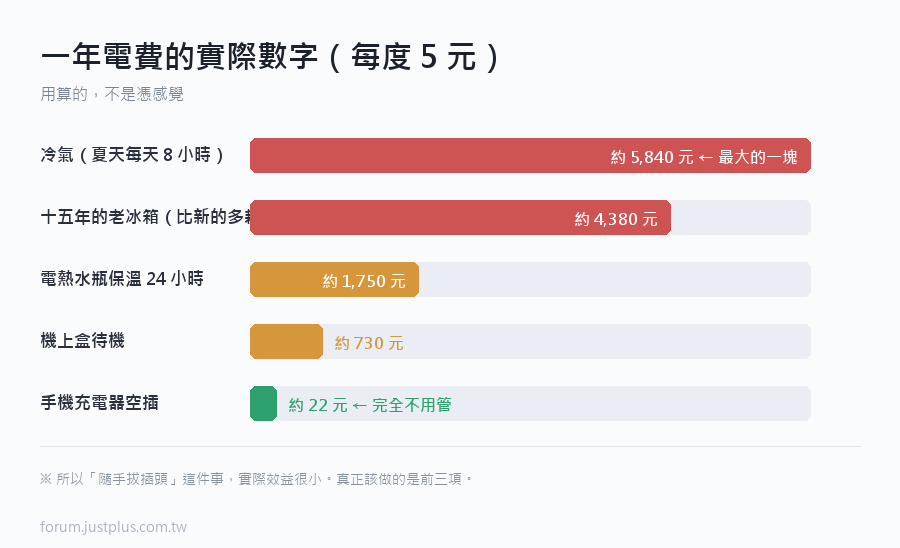The height and width of the screenshot is (548, 900).
Task: Click the empty gray track of 手機充電器 bar
Action: coord(544,403)
